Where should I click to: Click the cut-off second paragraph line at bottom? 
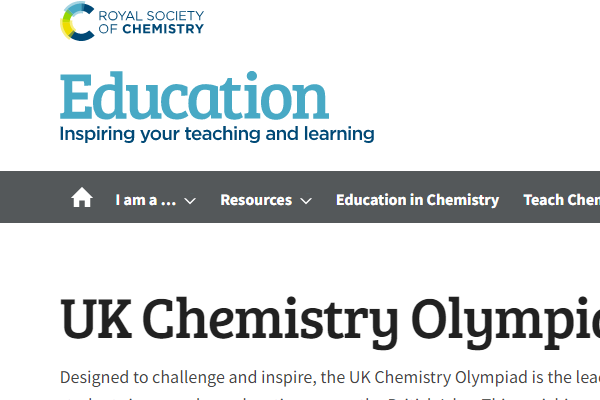point(330,397)
